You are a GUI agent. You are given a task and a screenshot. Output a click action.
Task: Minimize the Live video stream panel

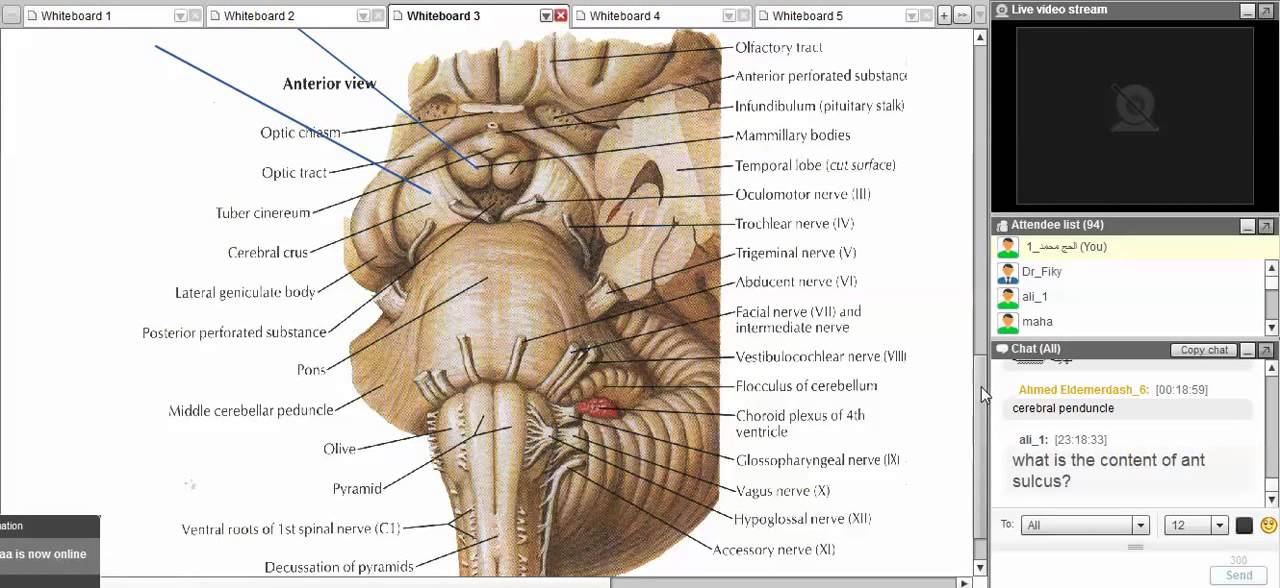(1248, 10)
